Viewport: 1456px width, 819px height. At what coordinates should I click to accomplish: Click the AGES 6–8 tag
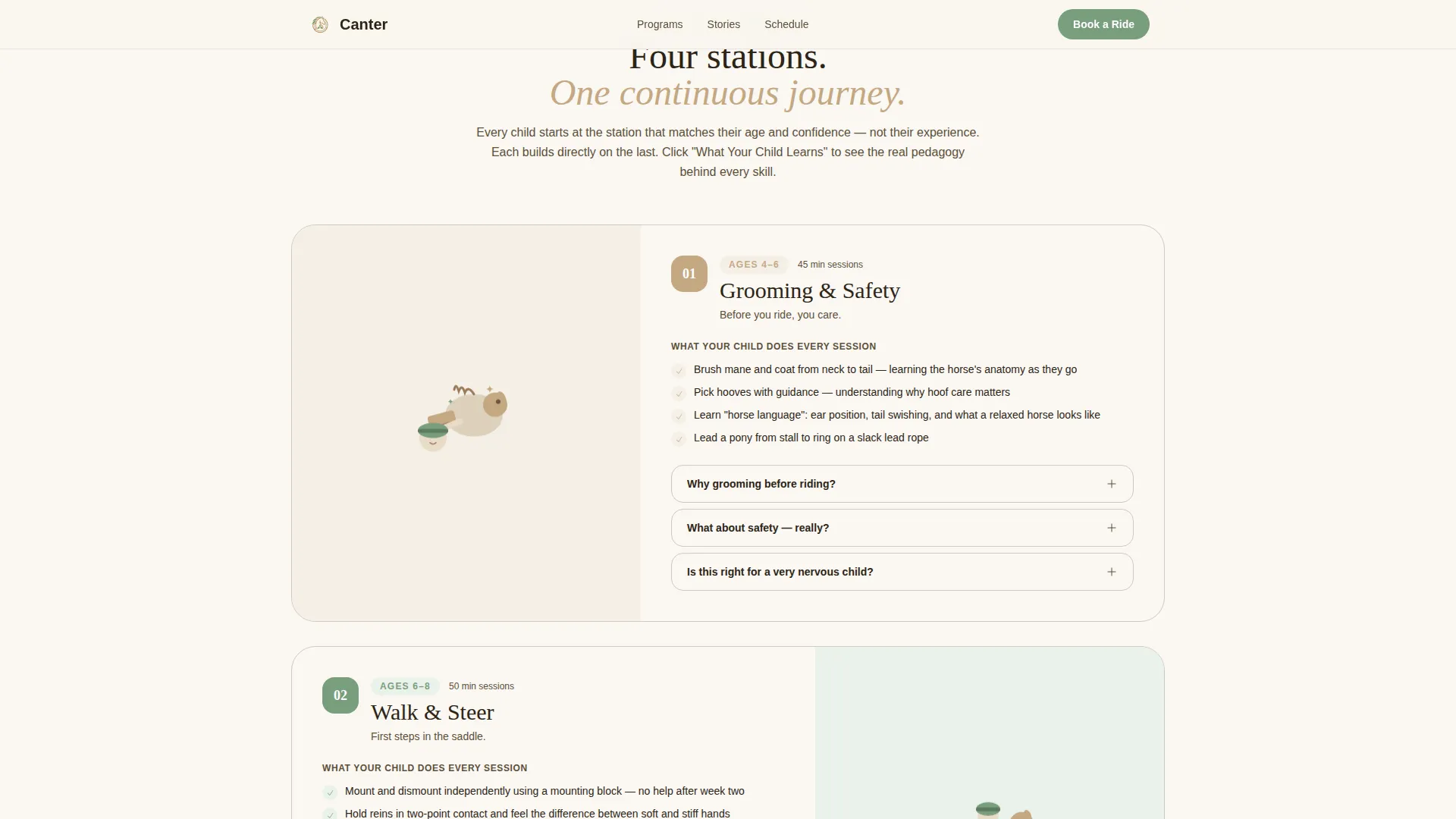click(405, 686)
